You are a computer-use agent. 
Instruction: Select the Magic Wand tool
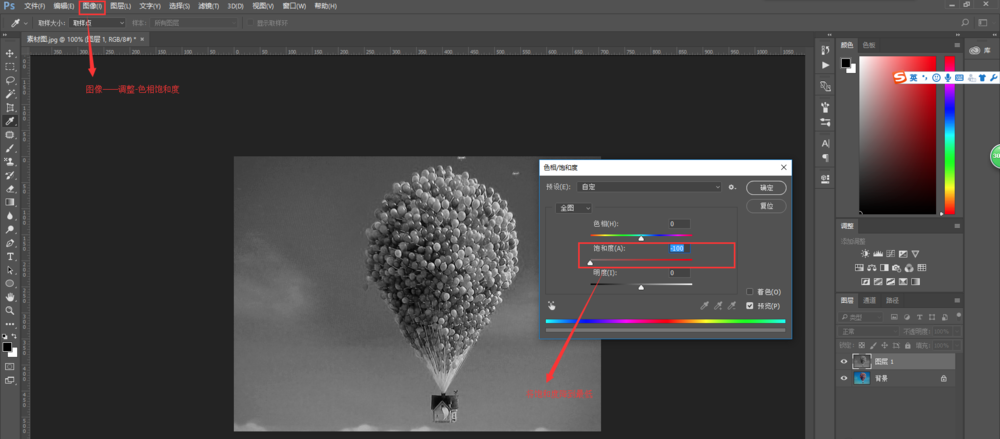click(x=10, y=93)
